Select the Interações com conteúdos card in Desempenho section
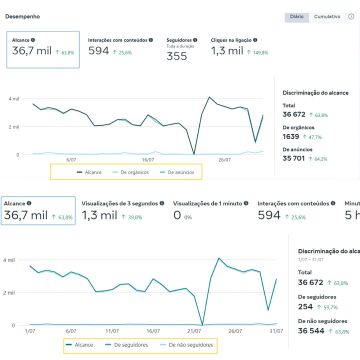Viewport: 360px width, 360px height. tap(120, 47)
